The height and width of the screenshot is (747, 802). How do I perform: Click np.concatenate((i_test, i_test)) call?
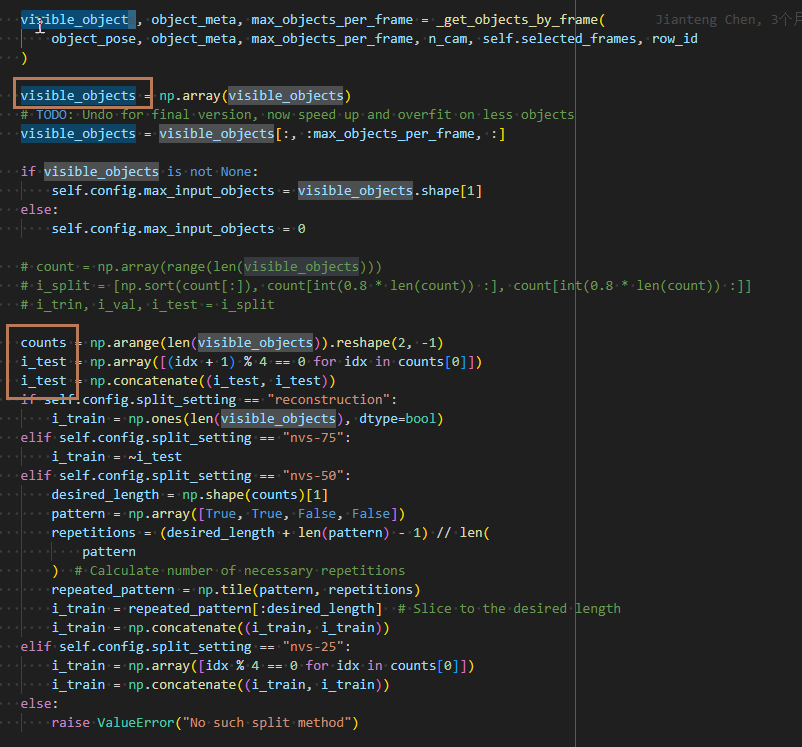[212, 381]
